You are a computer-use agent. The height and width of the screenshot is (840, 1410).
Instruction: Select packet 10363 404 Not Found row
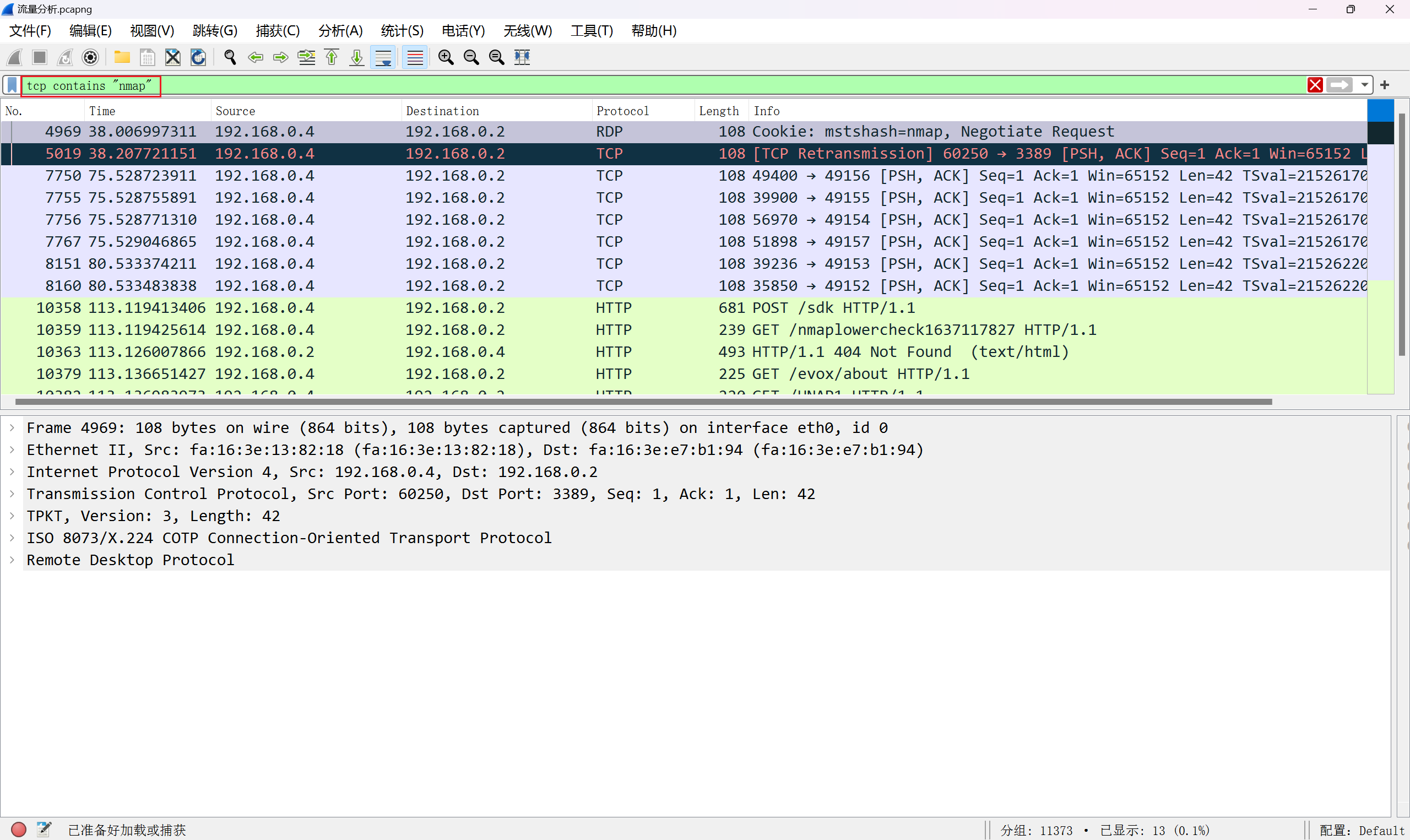[684, 352]
